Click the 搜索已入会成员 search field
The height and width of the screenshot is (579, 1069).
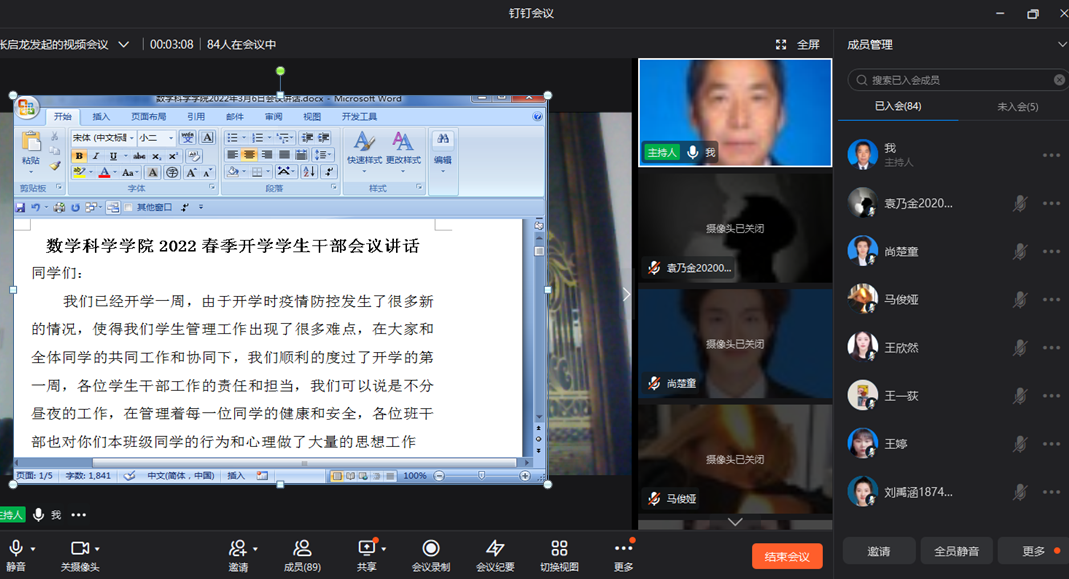(950, 80)
